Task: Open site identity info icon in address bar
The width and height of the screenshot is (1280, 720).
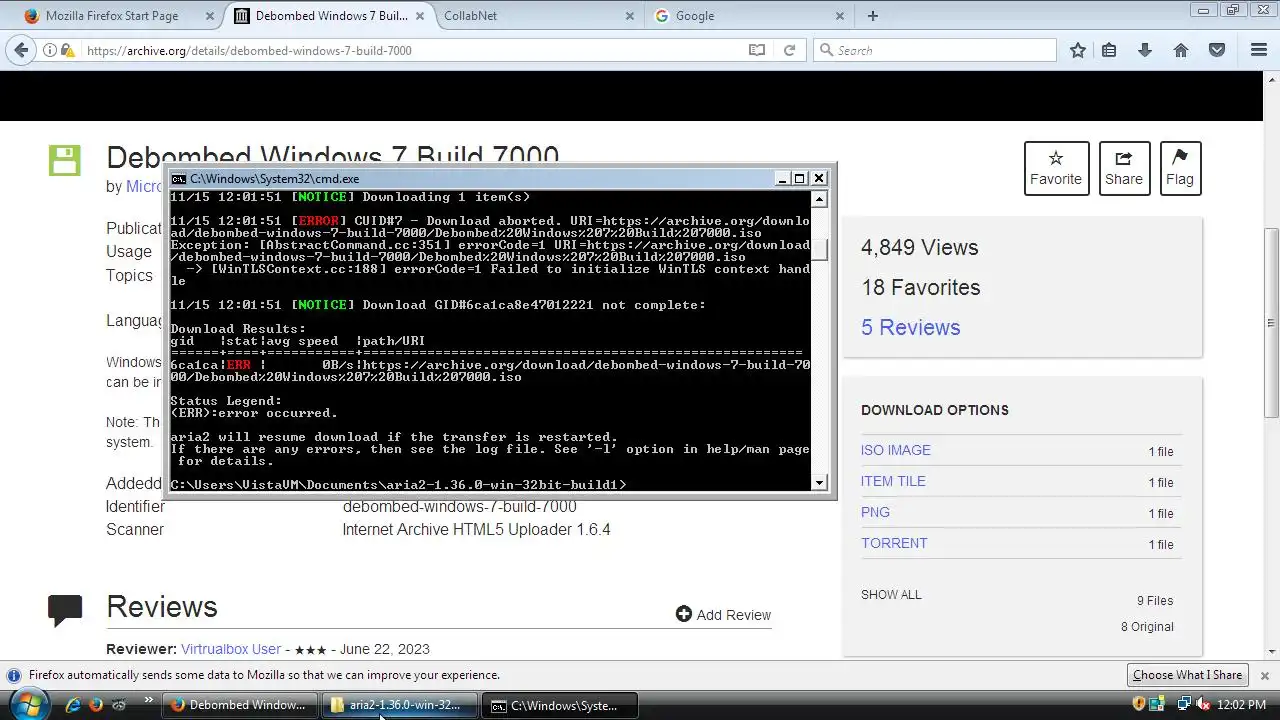Action: (49, 50)
